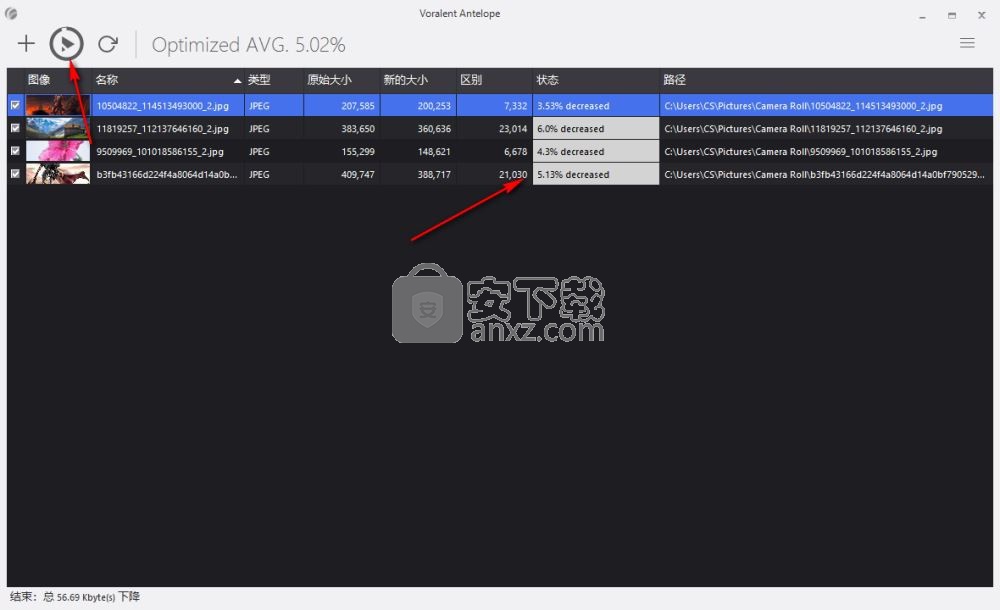The image size is (1000, 610).
Task: Click the path ending 9509969_101018586155_2.jpg
Action: (x=800, y=152)
